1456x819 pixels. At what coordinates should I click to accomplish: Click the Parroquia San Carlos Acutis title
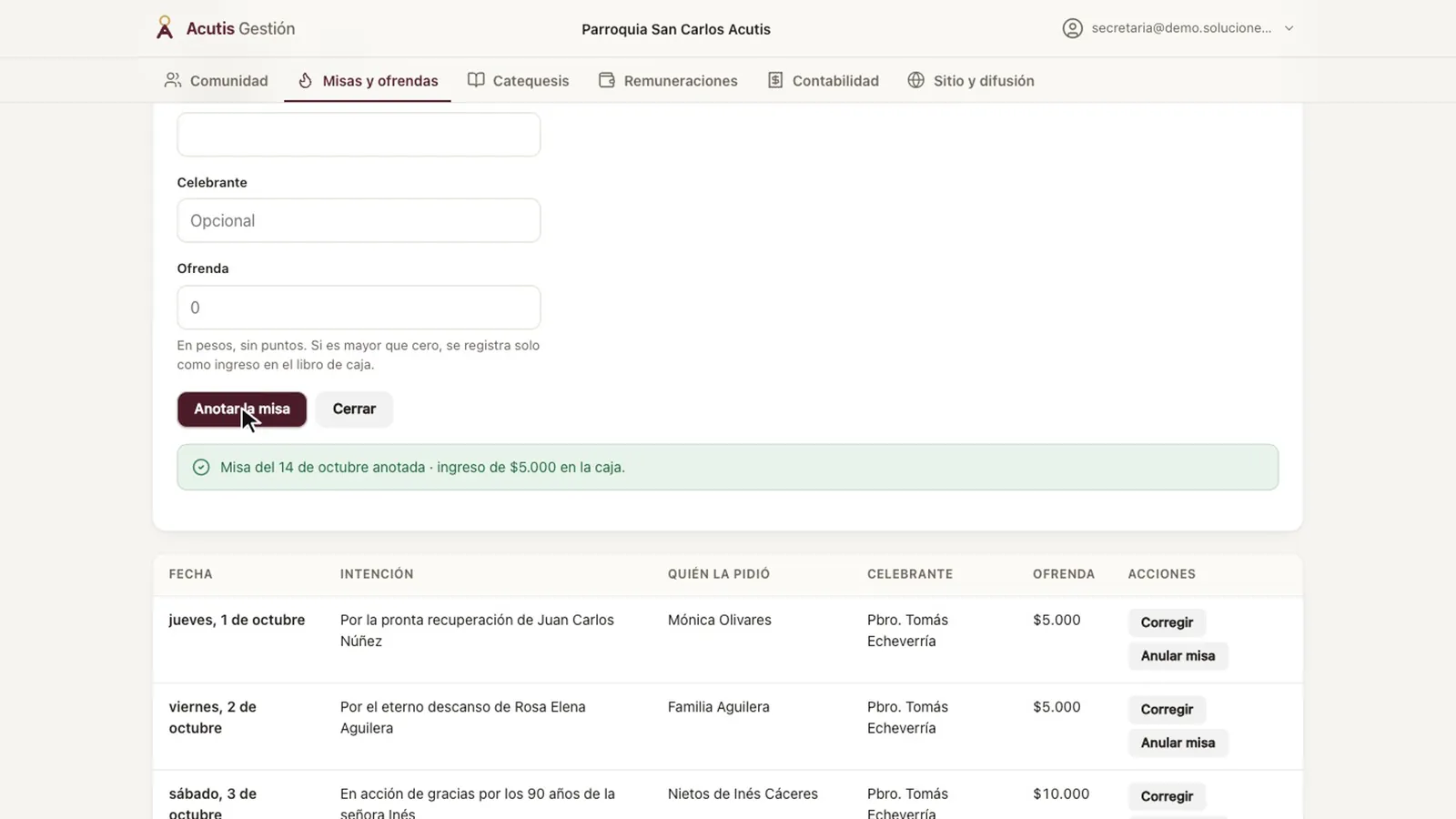click(676, 29)
